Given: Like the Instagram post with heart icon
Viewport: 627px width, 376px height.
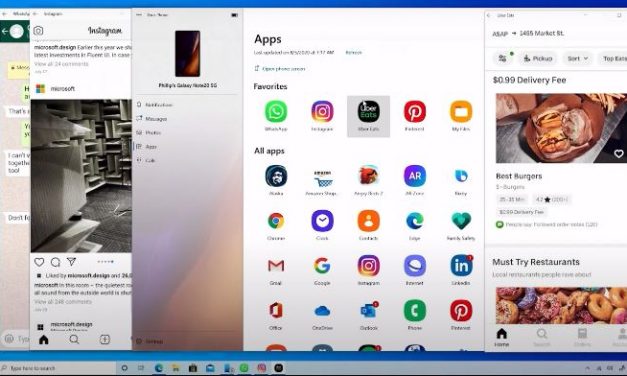Looking at the screenshot, I should tap(39, 262).
